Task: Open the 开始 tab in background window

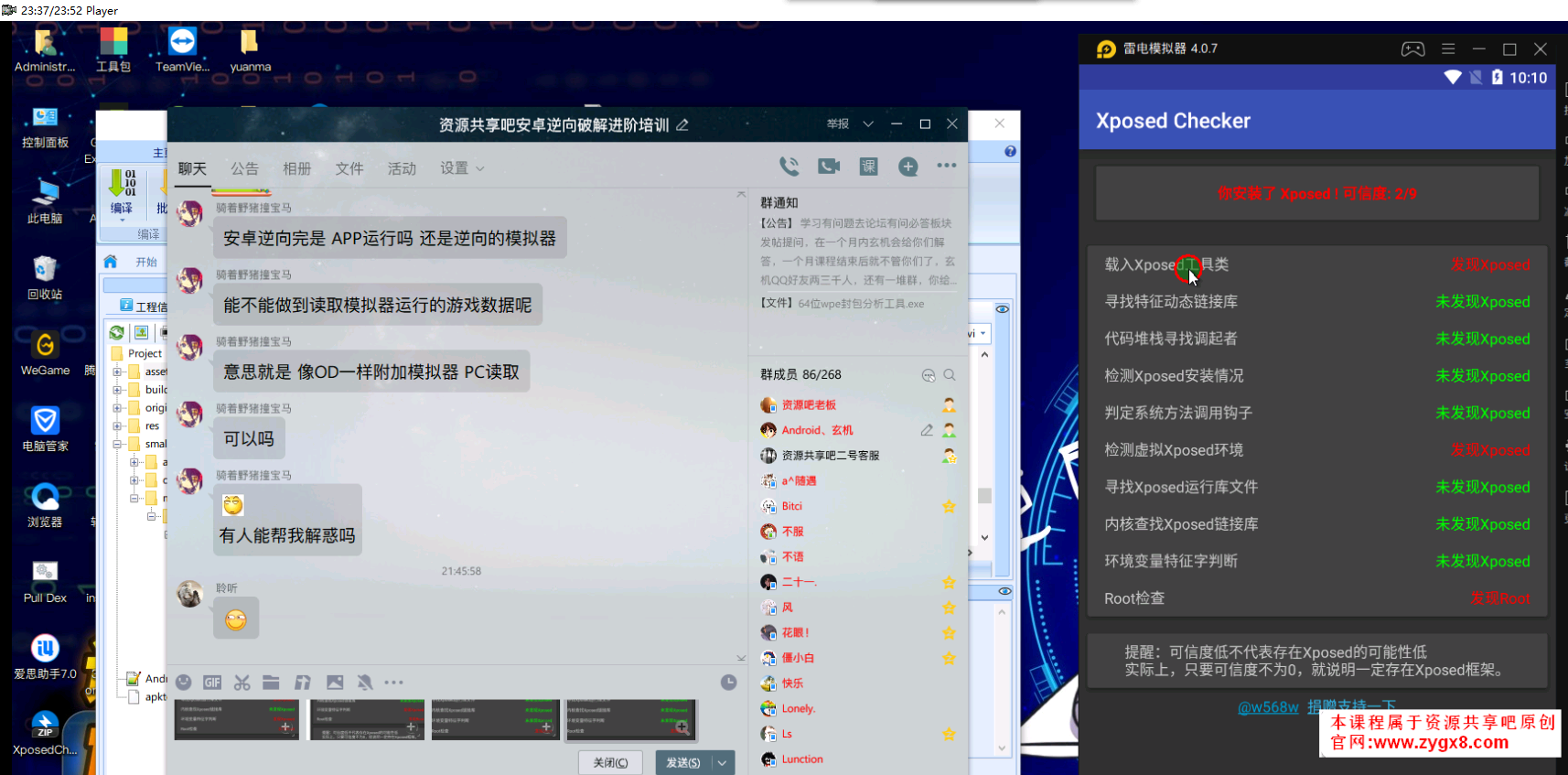Action: (x=146, y=262)
